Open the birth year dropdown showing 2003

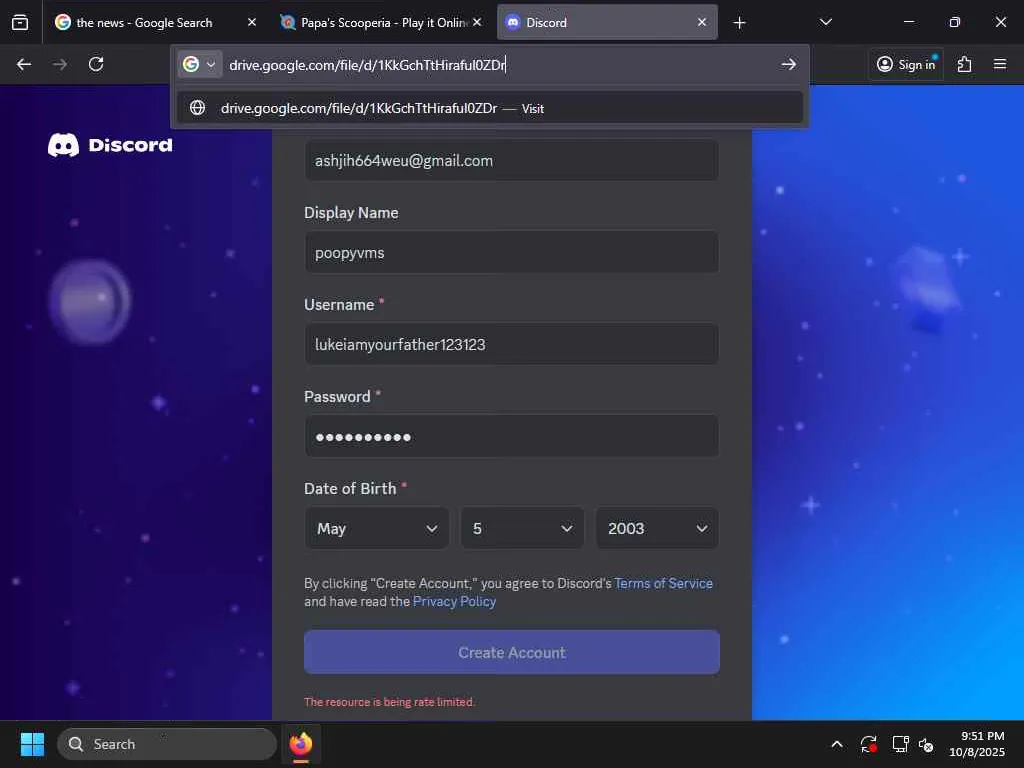coord(657,528)
